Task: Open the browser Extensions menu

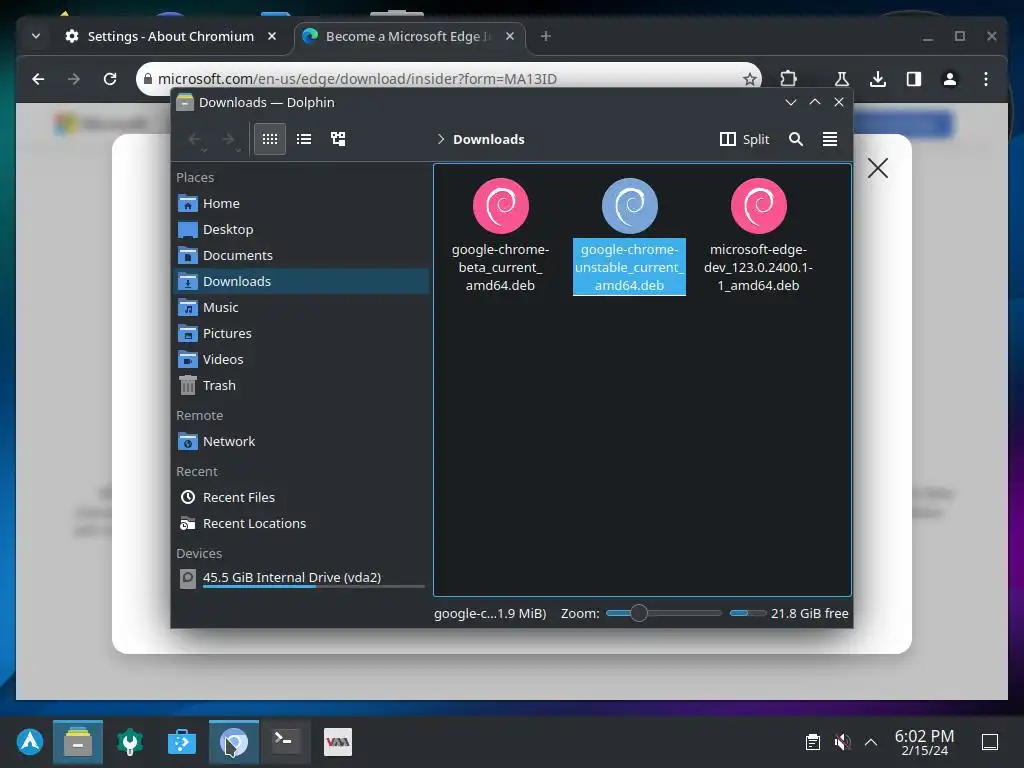Action: [788, 79]
